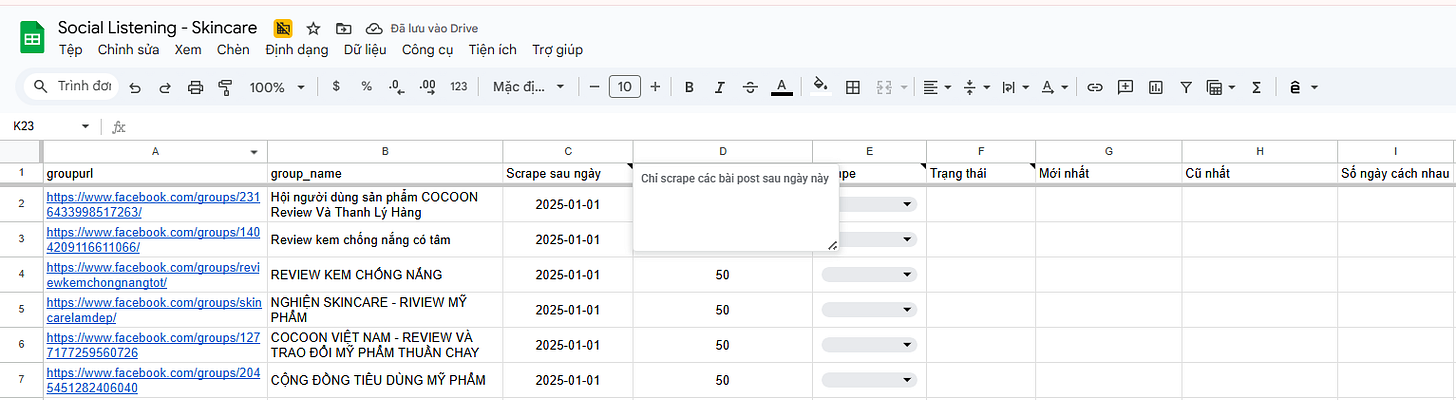Open the Dữ liệu menu
The height and width of the screenshot is (400, 1456).
coord(366,50)
